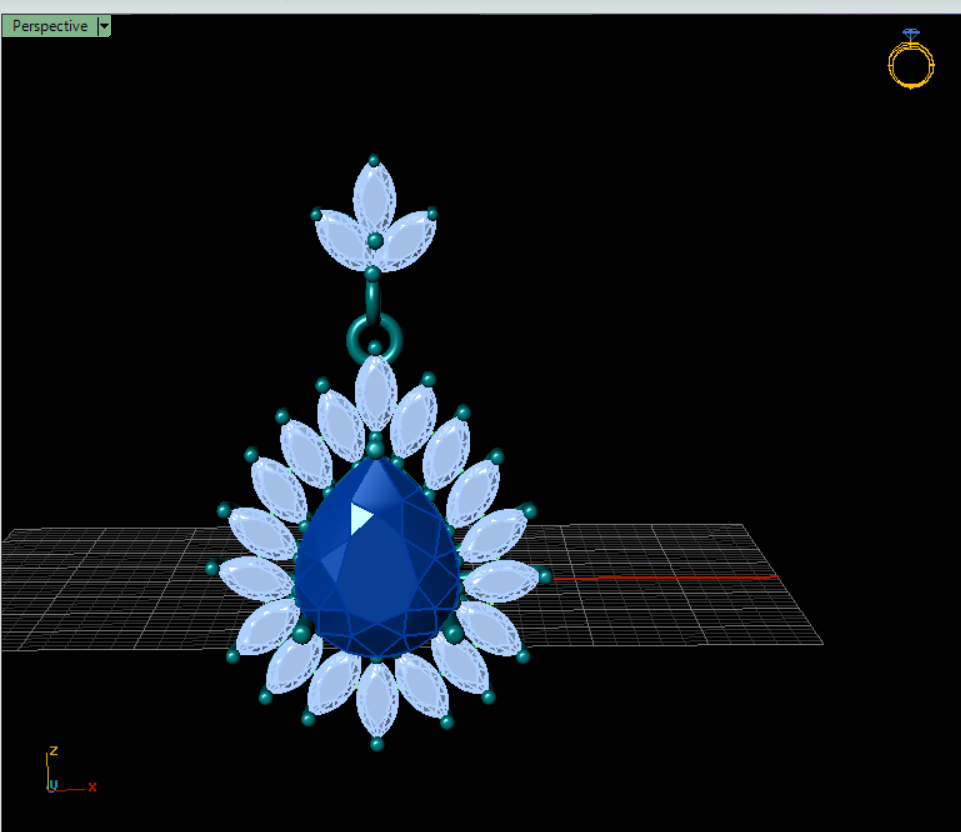
Task: Pick the leftmost horizontal marquise in the halo
Action: [x=254, y=577]
